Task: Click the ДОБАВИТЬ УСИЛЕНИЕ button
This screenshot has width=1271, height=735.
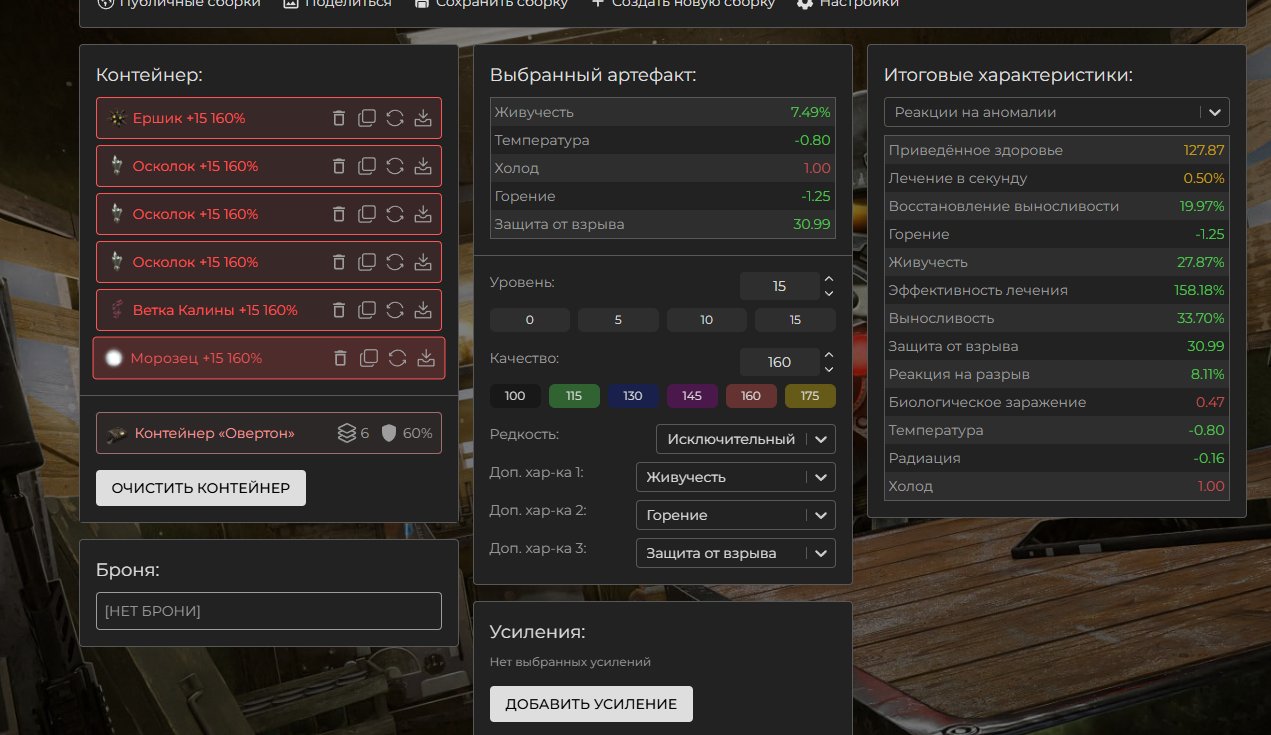Action: point(591,704)
